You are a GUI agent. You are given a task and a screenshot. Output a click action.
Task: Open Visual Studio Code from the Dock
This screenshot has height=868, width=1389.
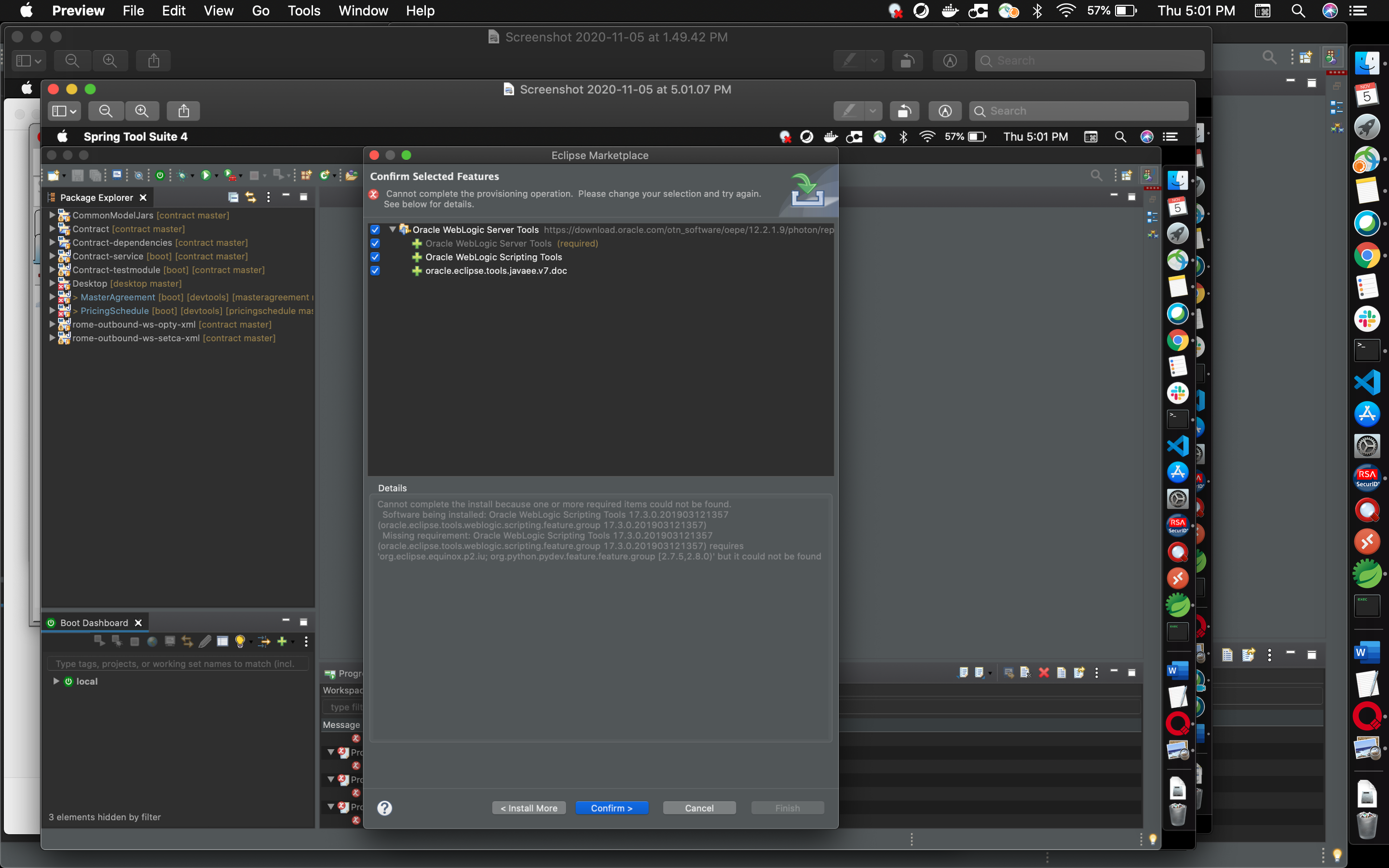pos(1367,382)
